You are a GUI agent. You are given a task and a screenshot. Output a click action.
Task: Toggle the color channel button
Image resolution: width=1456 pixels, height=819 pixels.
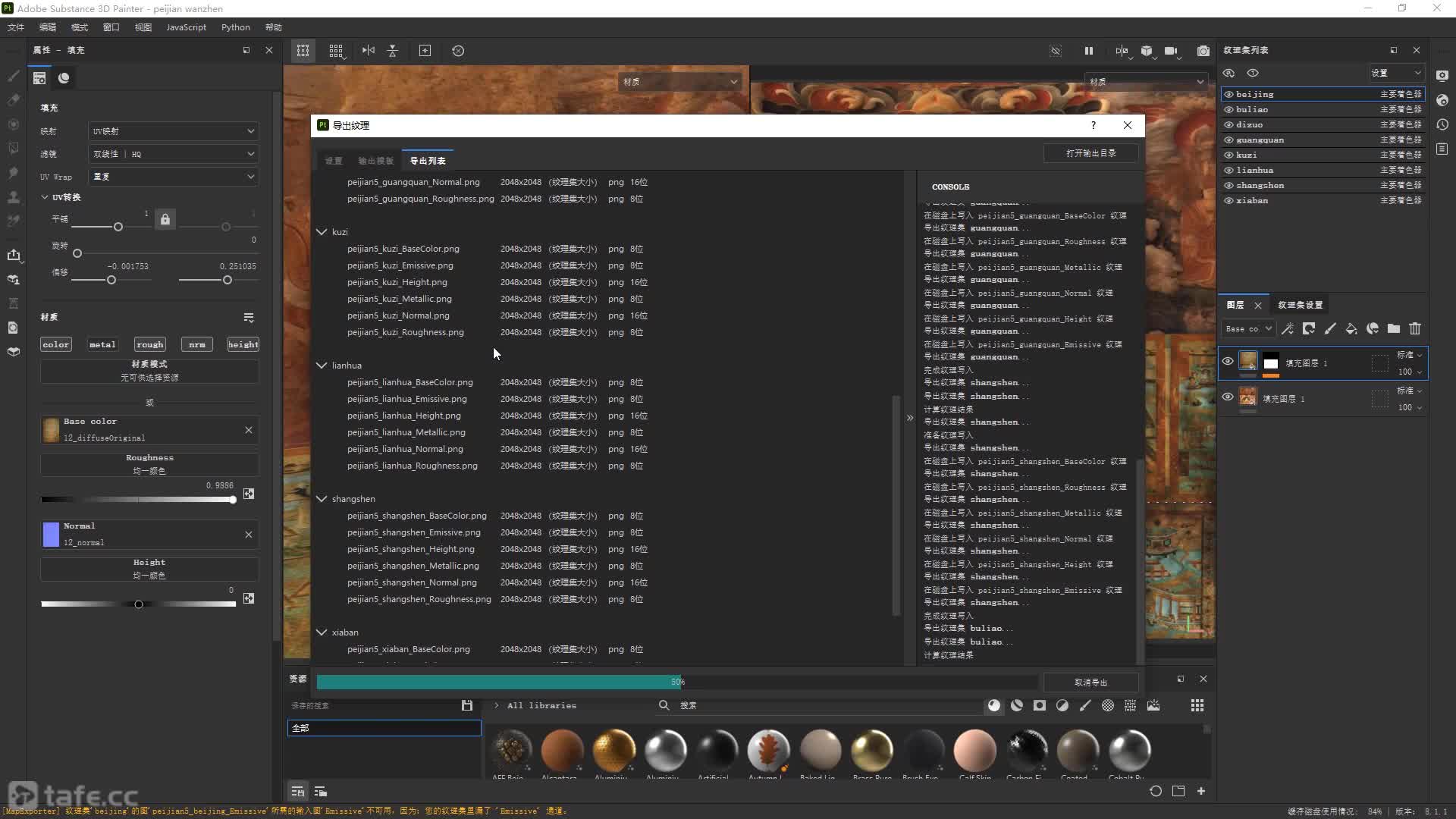pyautogui.click(x=56, y=344)
